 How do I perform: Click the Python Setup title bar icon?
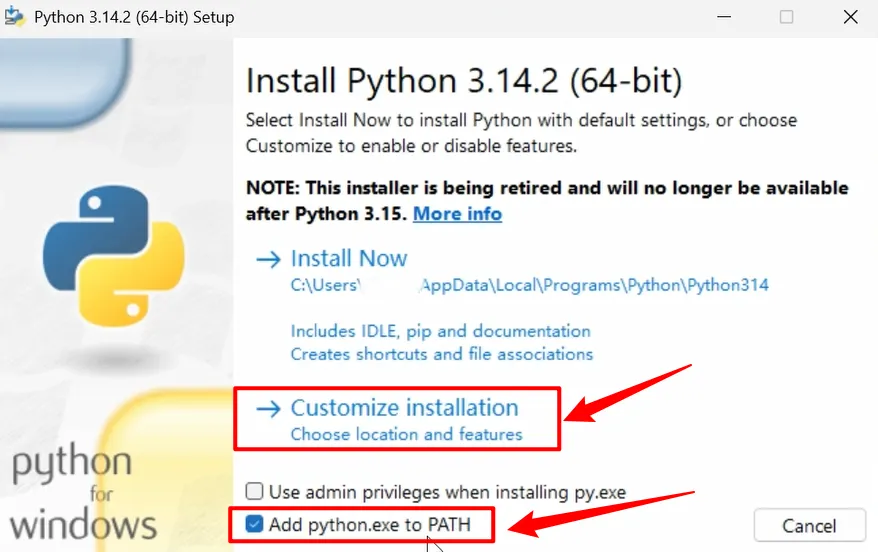(x=15, y=17)
